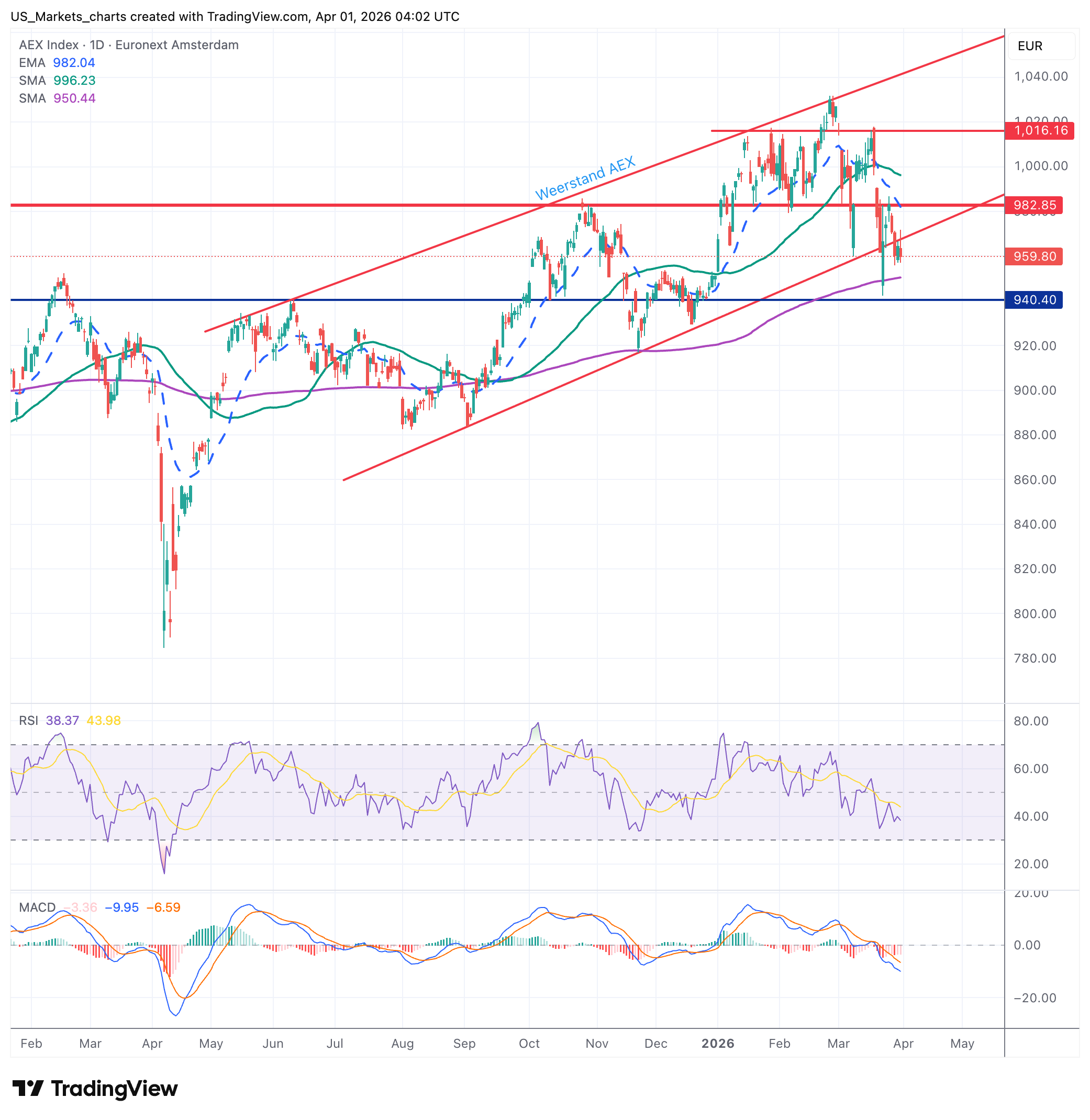Select the Weerstand AEX text annotation
Viewport: 1090px width, 1120px height.
(585, 178)
